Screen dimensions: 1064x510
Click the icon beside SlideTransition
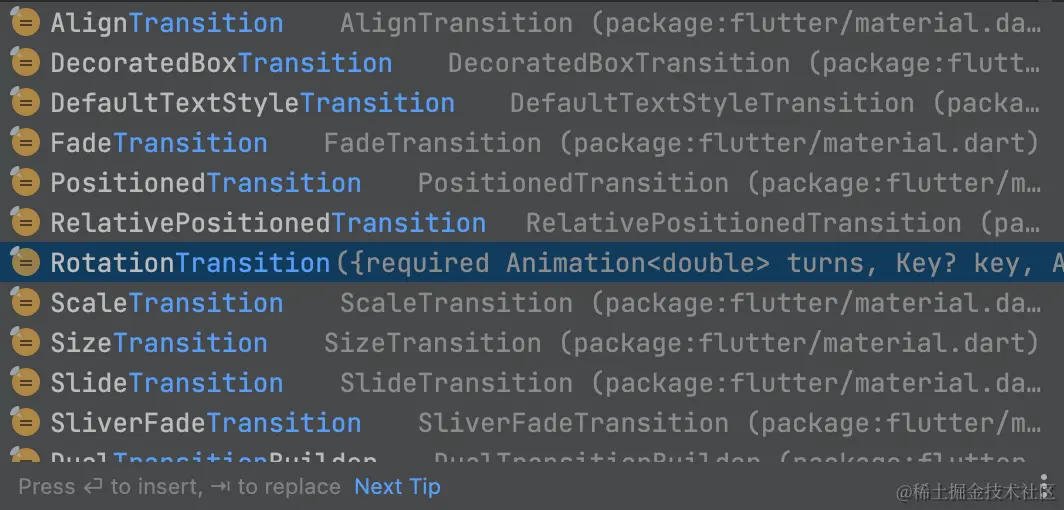coord(24,383)
